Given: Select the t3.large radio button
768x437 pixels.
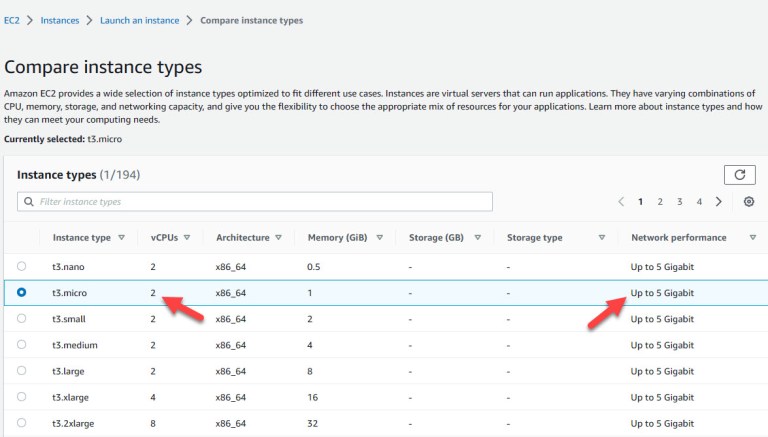Looking at the screenshot, I should click(21, 370).
